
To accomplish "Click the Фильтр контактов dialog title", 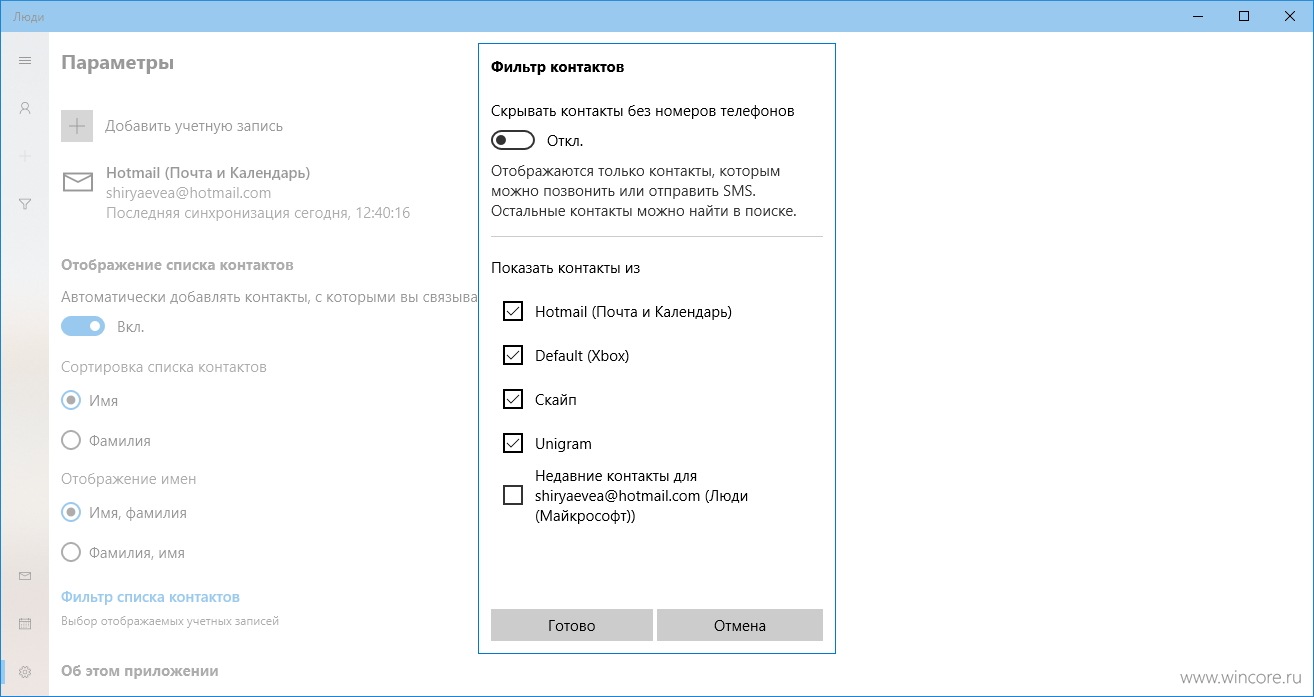I will (558, 67).
